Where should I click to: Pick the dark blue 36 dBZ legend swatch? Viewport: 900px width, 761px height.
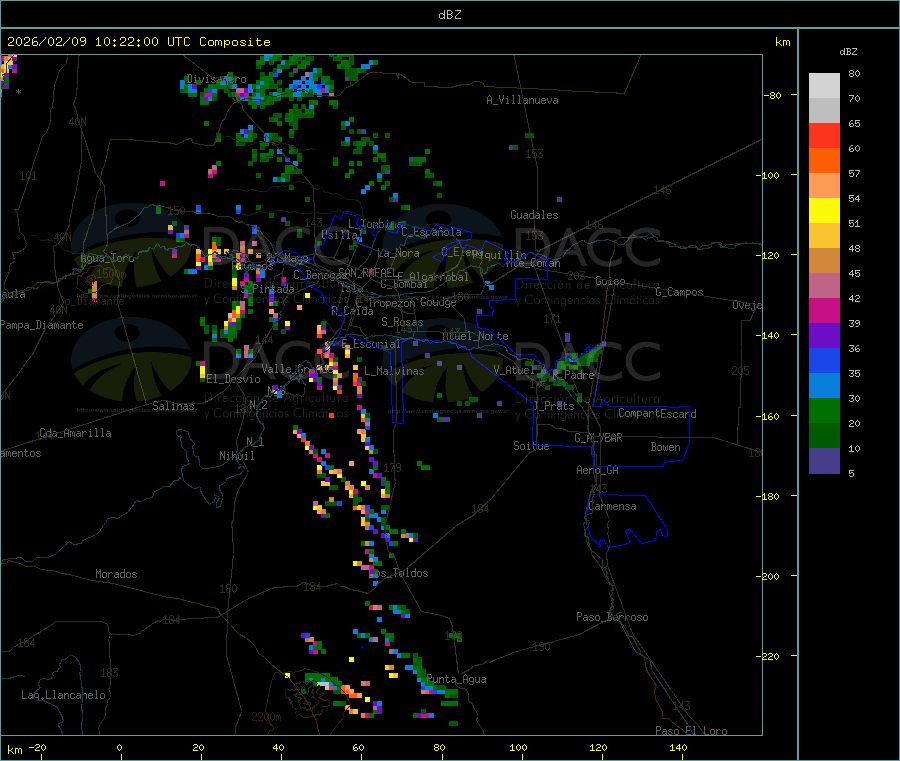coord(824,360)
